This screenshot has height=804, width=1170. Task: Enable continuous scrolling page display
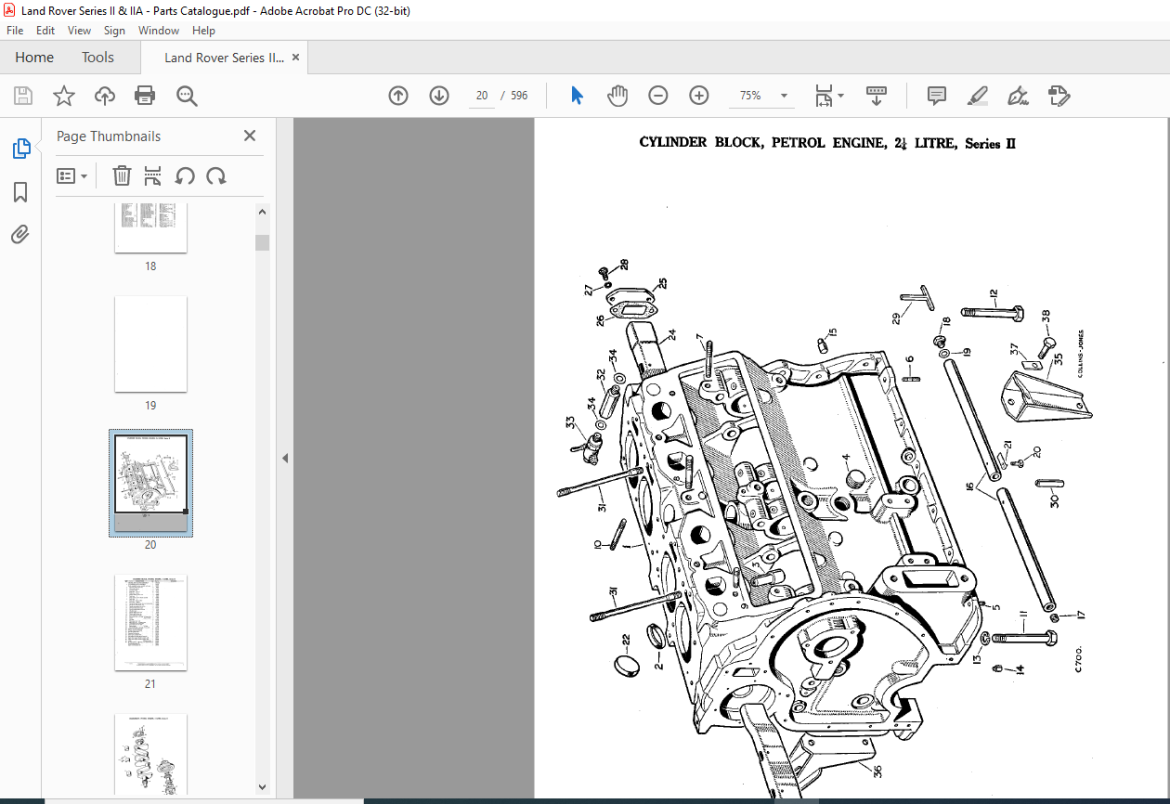[876, 95]
